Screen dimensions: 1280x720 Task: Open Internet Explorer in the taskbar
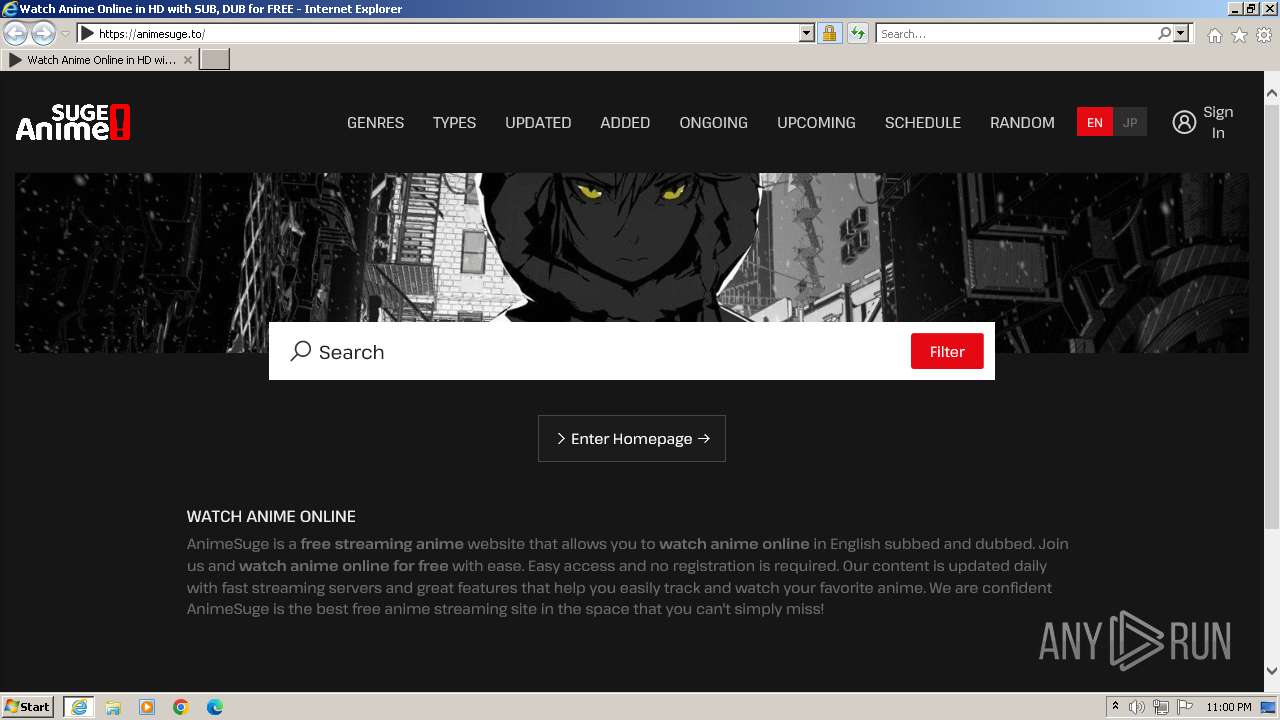click(79, 706)
